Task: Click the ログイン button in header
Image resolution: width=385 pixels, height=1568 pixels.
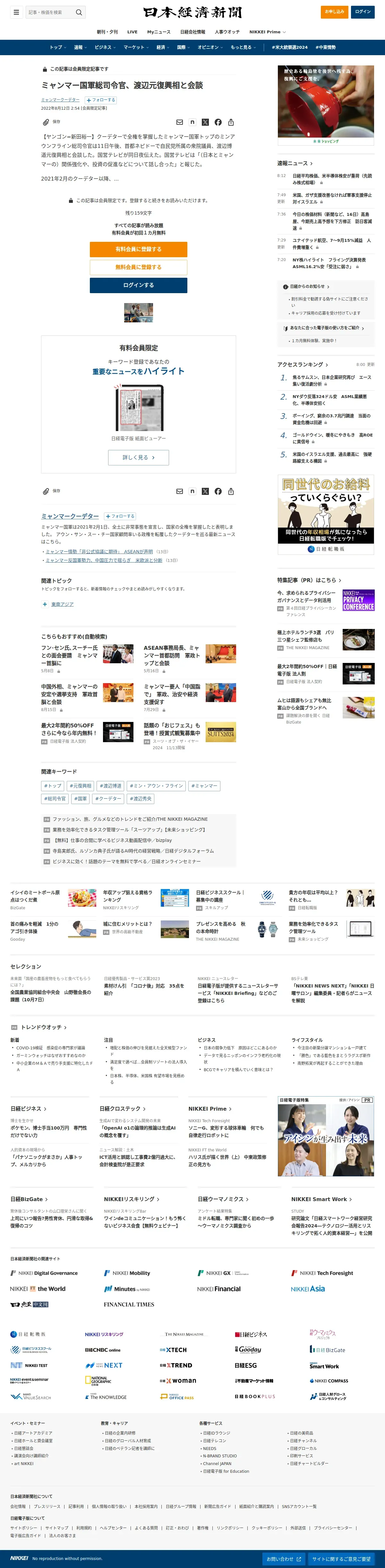Action: [363, 12]
